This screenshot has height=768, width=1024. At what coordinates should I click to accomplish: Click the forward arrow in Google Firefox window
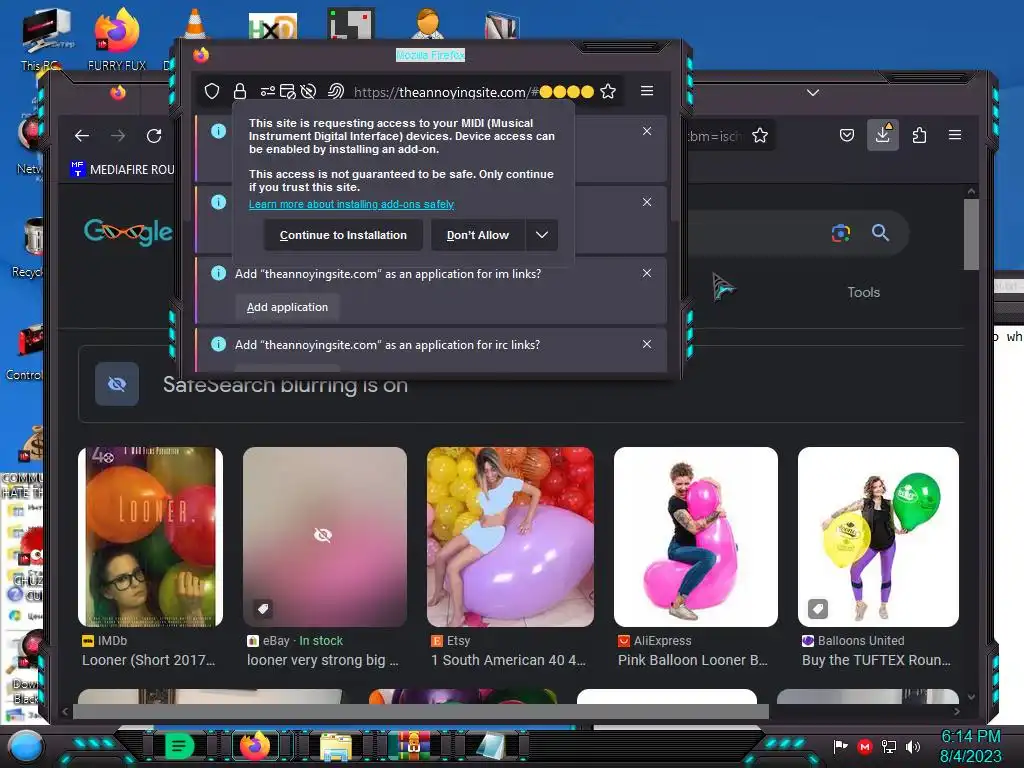coord(118,136)
